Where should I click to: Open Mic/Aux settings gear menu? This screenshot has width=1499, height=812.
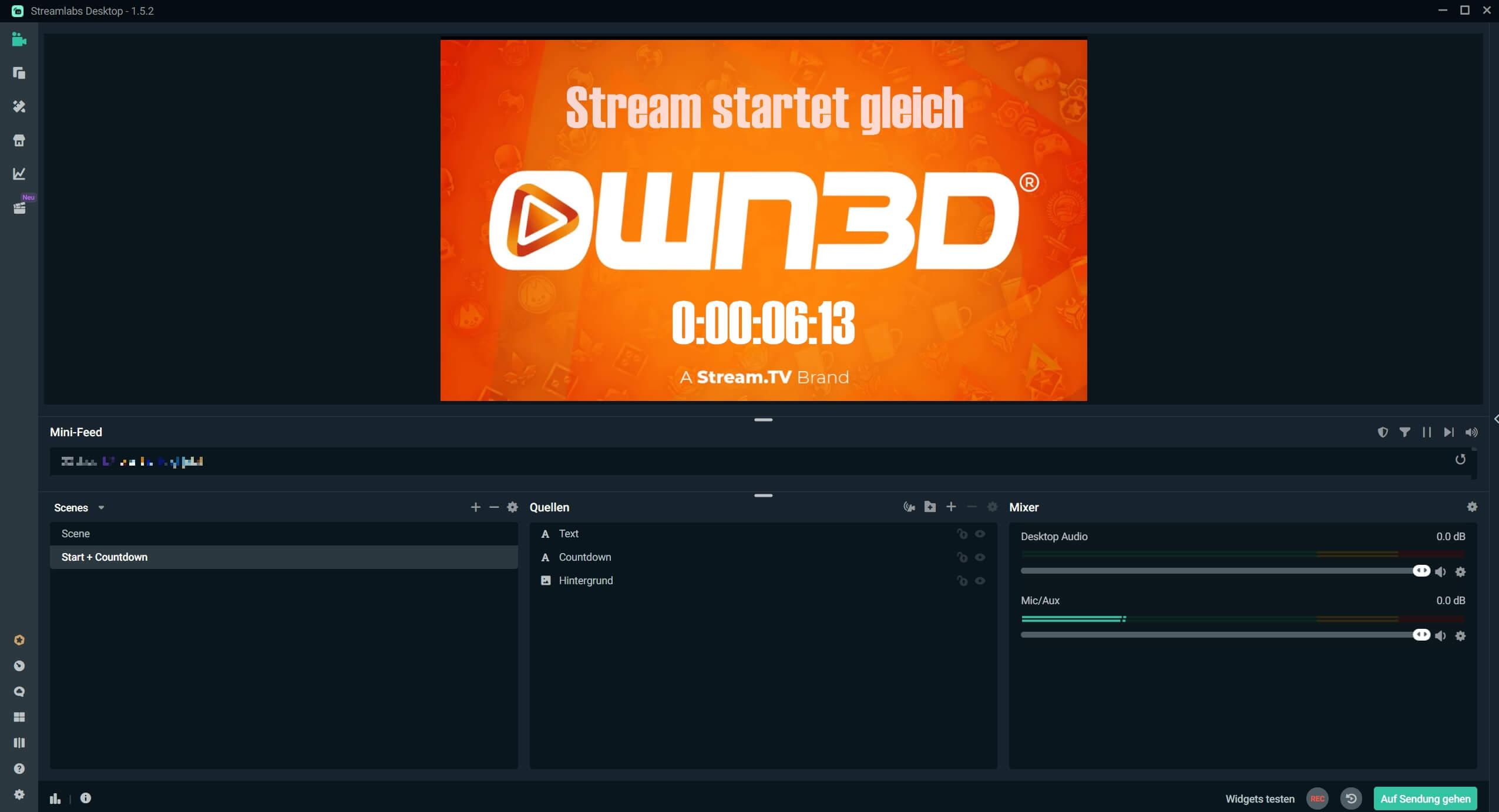point(1460,636)
